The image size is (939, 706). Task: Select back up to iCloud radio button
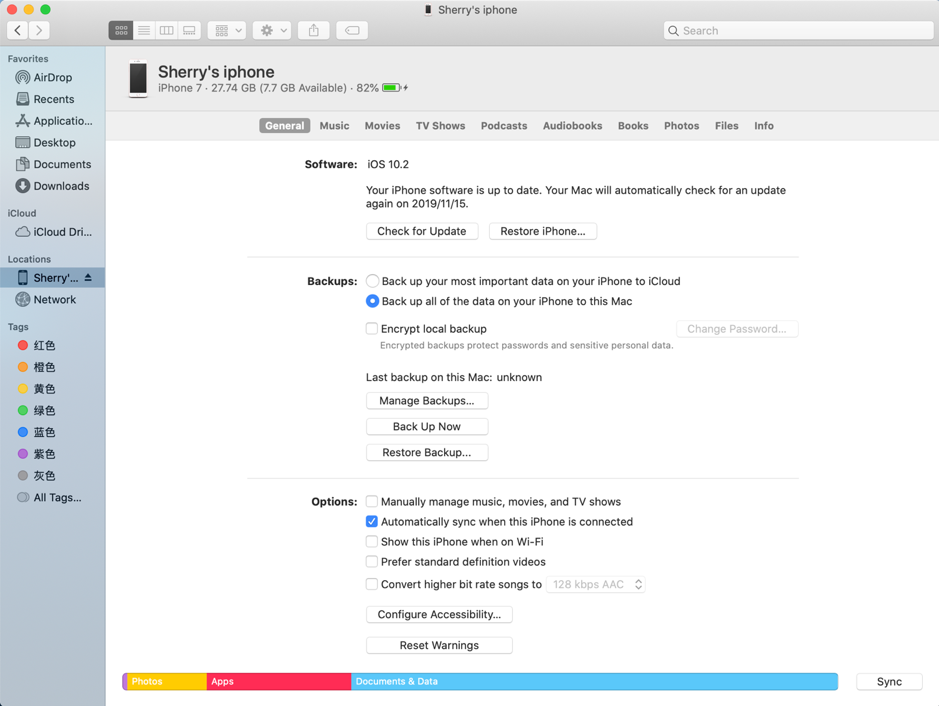372,281
